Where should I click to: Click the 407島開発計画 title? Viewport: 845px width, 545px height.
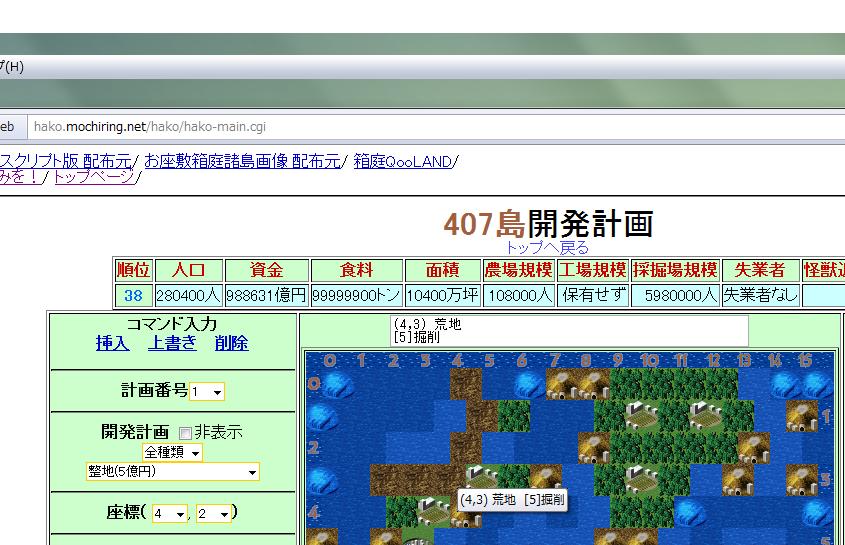(x=548, y=224)
